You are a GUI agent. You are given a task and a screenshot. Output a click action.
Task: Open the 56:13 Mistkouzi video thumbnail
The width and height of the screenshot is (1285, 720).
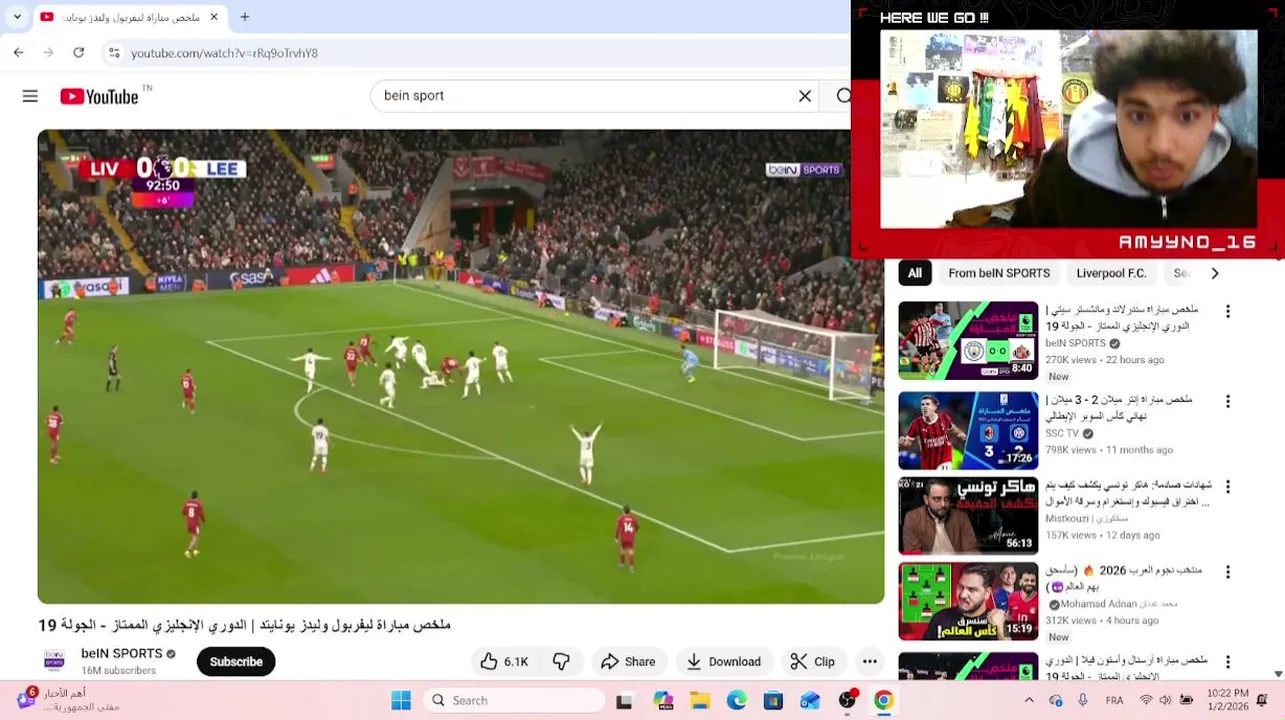968,516
